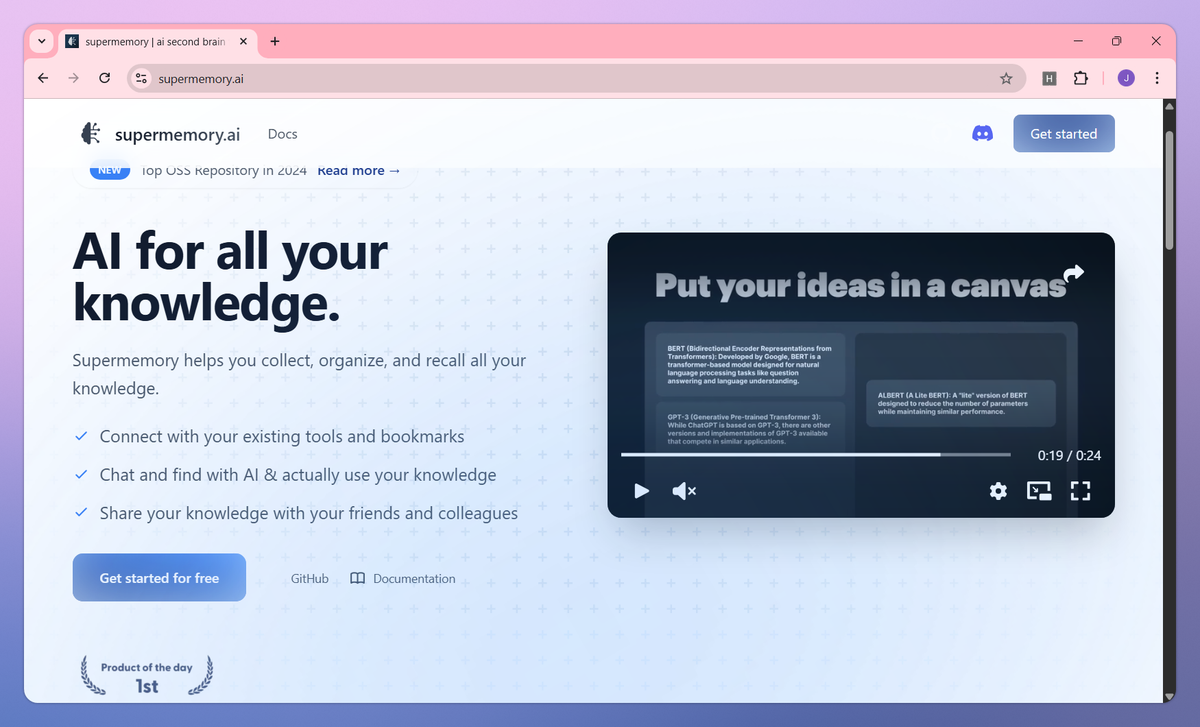Go to supermemory.ai home text
Image resolution: width=1200 pixels, height=727 pixels.
point(178,134)
